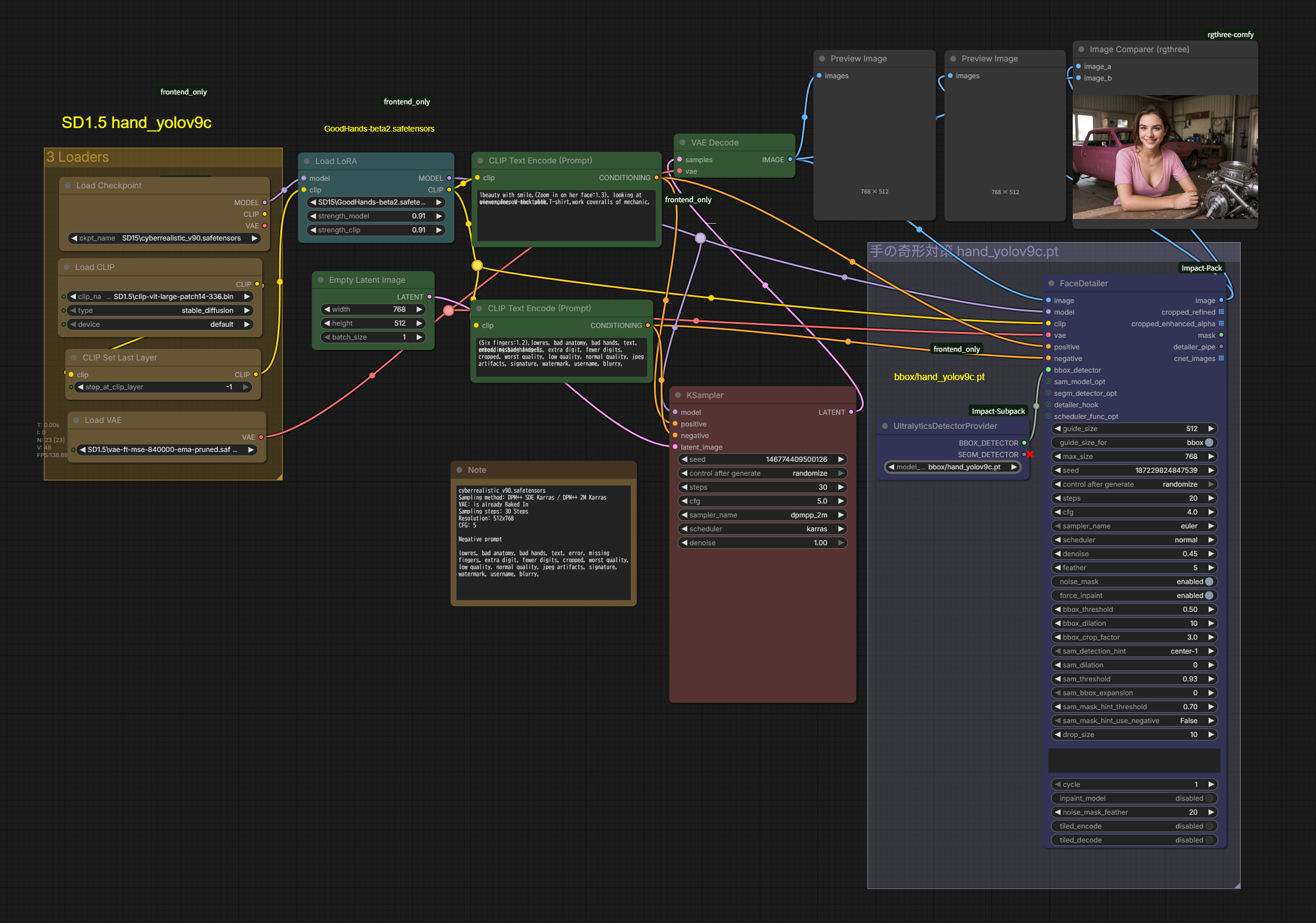The width and height of the screenshot is (1316, 923).
Task: Collapse the KSampler node via its title dot
Action: click(x=678, y=395)
